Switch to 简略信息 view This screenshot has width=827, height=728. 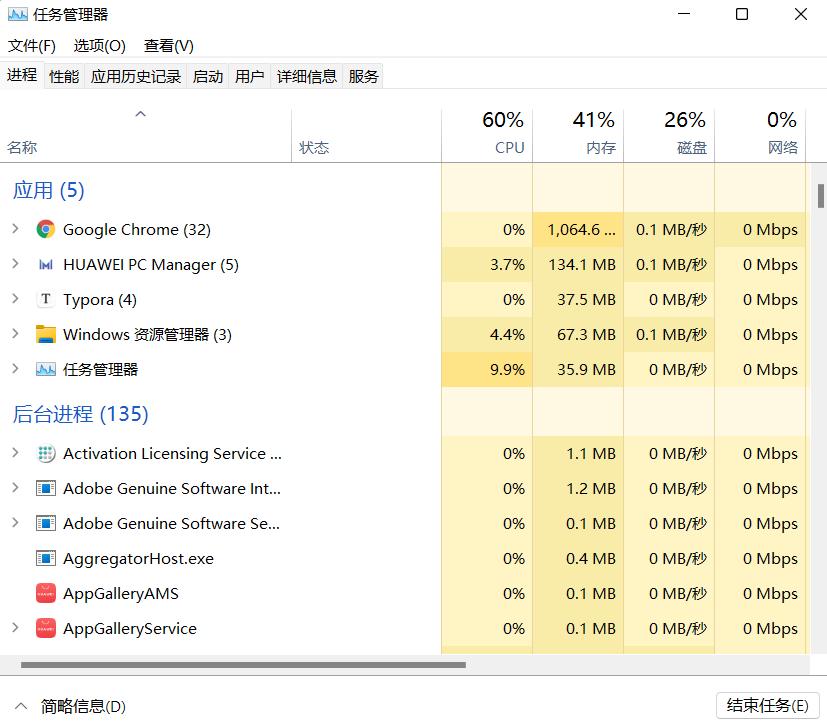coord(70,706)
